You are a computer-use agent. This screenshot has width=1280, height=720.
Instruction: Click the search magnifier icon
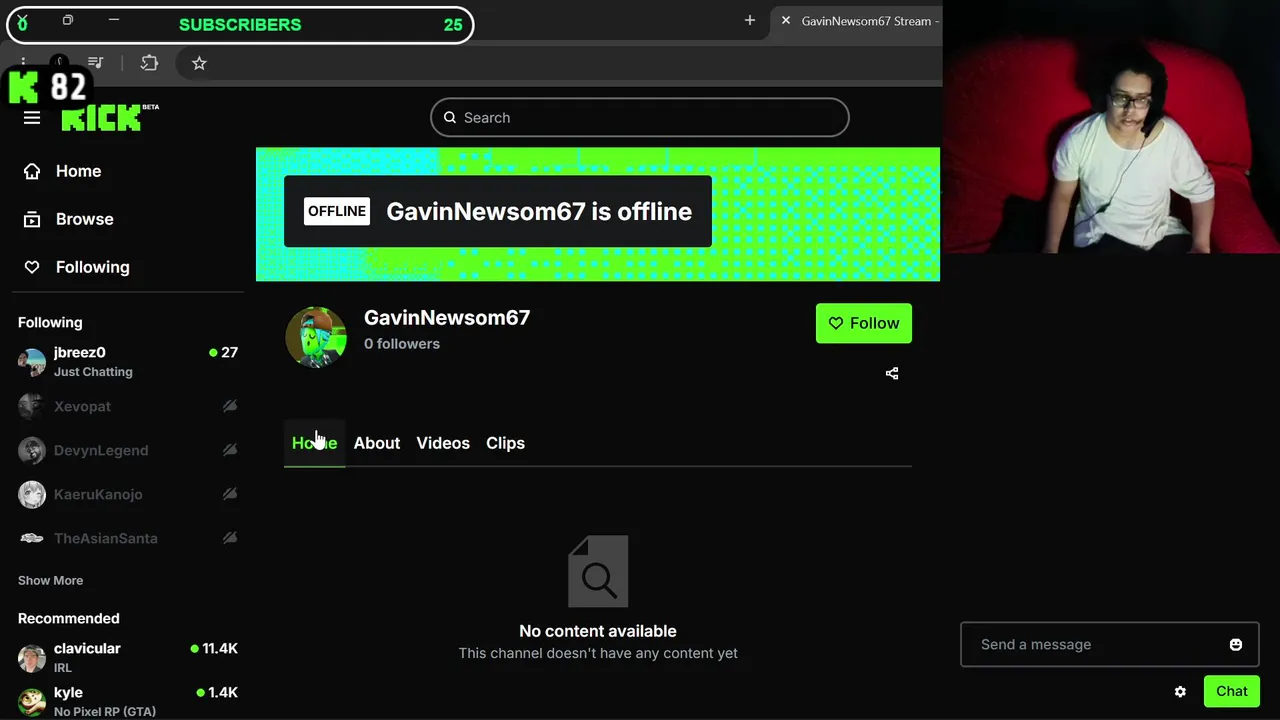point(450,118)
